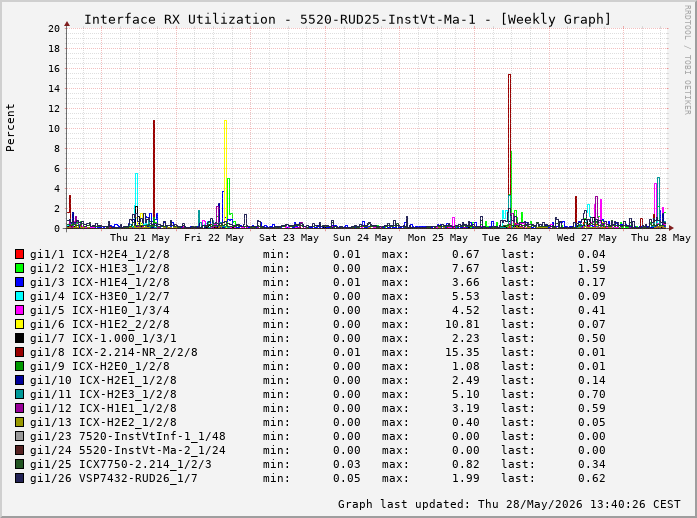
Task: Click the gray gi1/23 legend swatch
Action: click(20, 436)
